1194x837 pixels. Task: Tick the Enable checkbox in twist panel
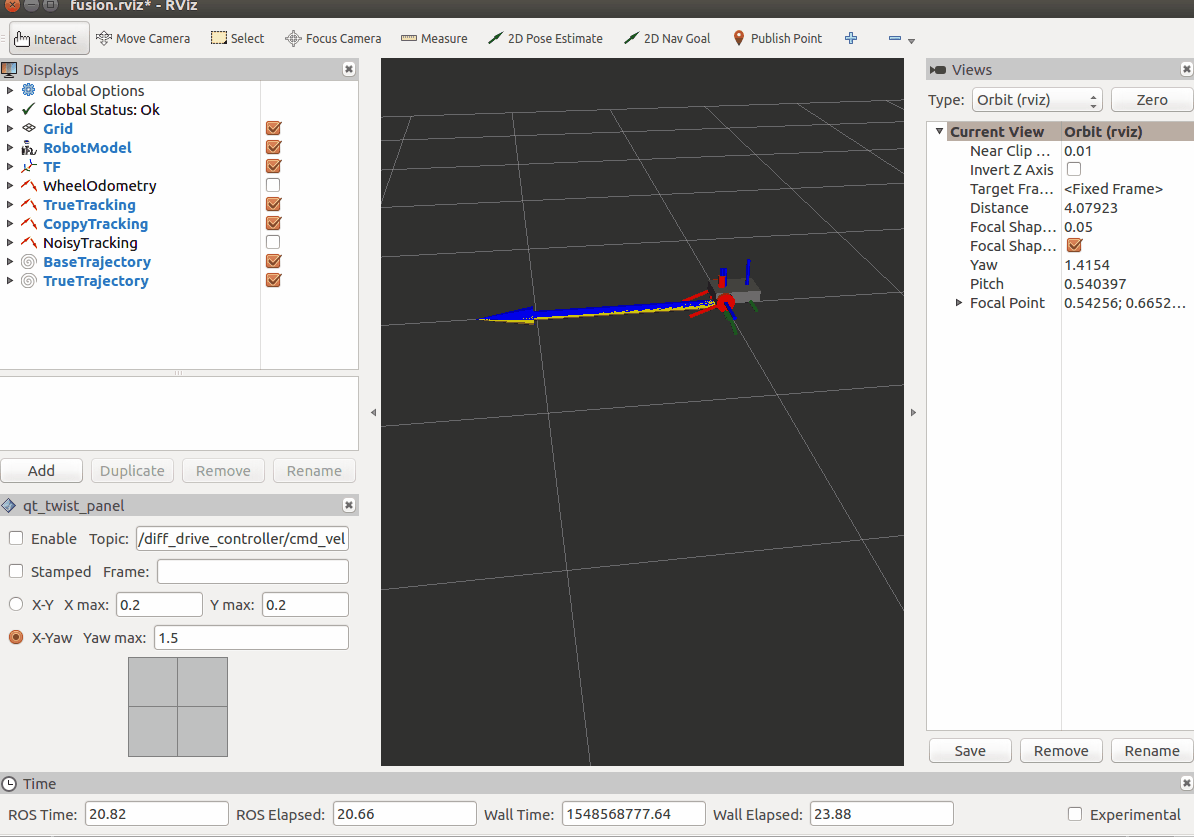16,539
